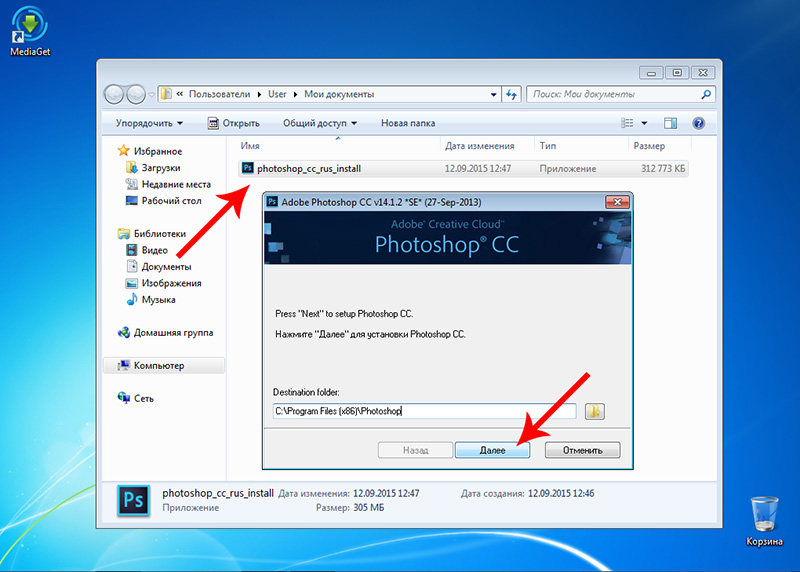Expand the Общий доступ dropdown
This screenshot has height=572, width=800.
(x=319, y=123)
